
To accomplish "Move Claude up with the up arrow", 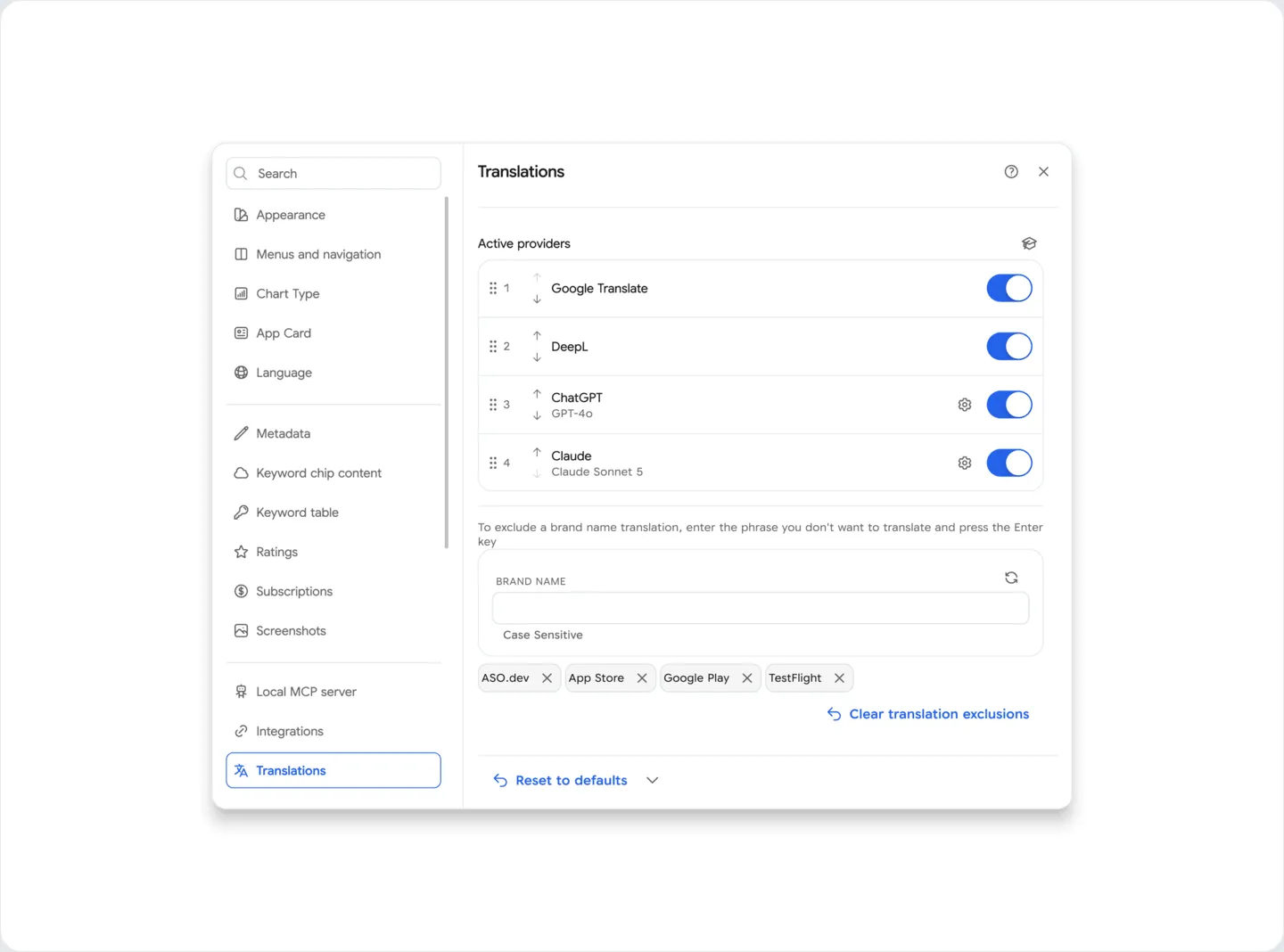I will [x=537, y=452].
